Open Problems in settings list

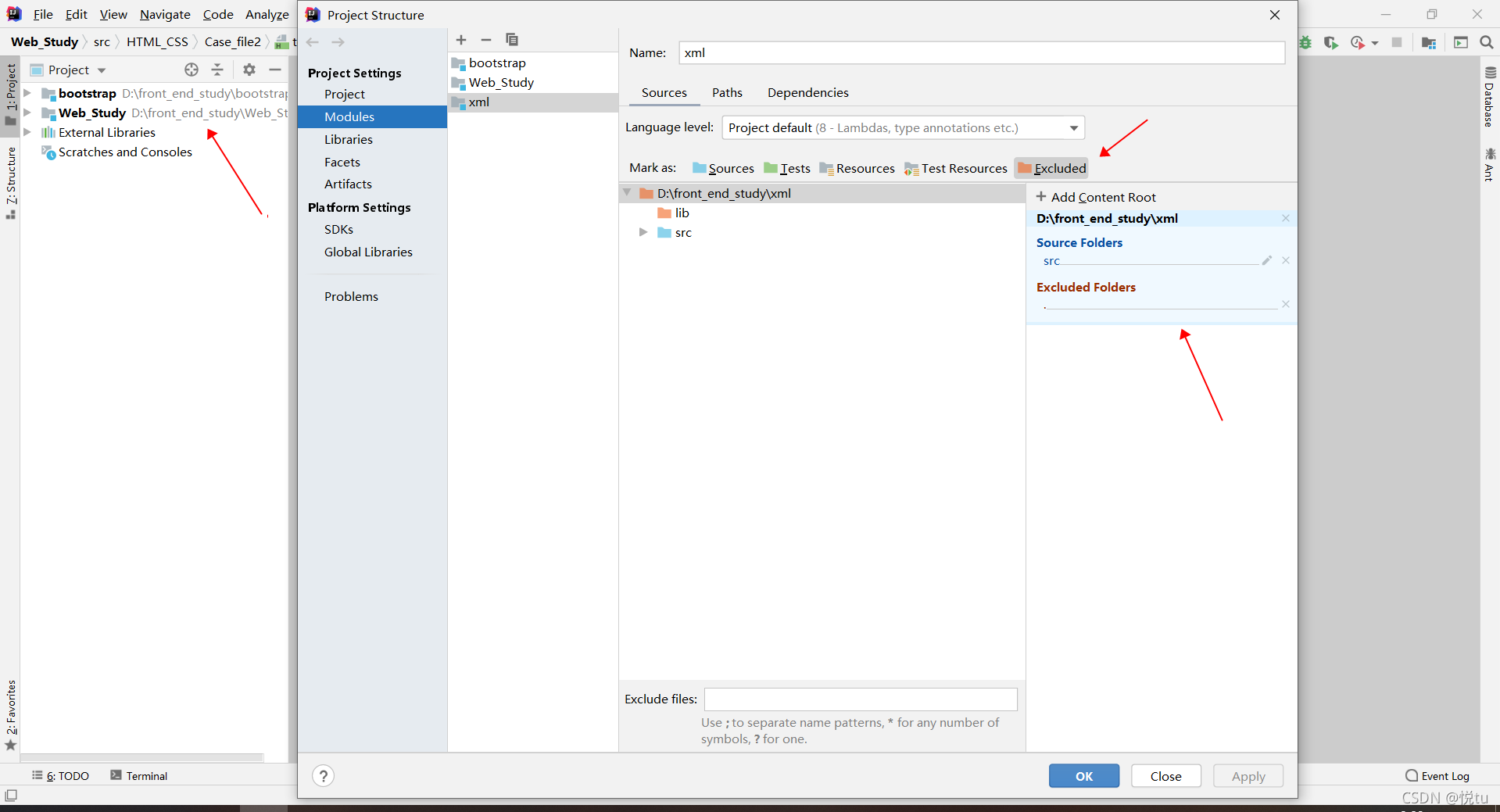coord(351,296)
